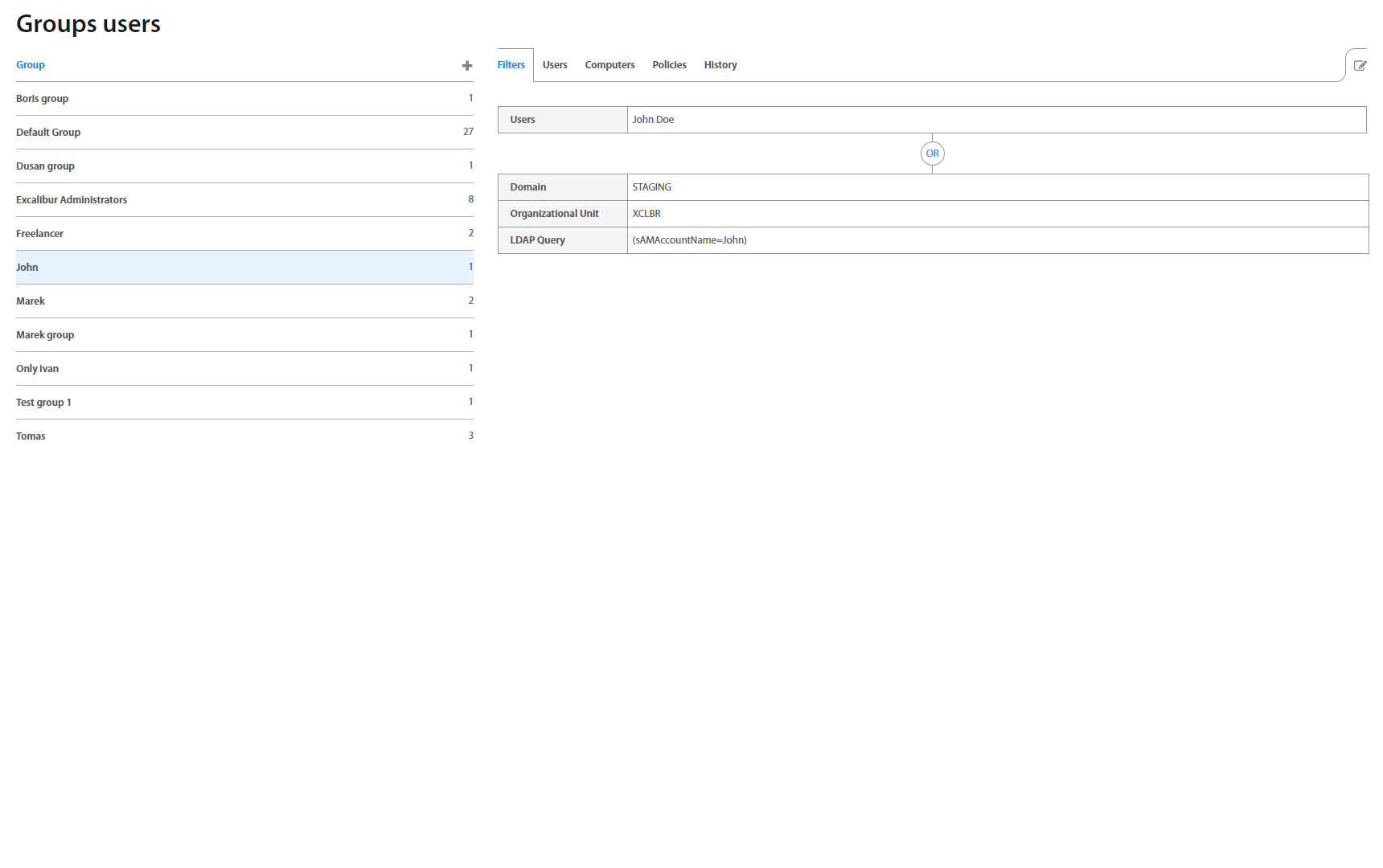Viewport: 1383px width, 868px height.
Task: Open the Only ivan group
Action: pyautogui.click(x=37, y=369)
